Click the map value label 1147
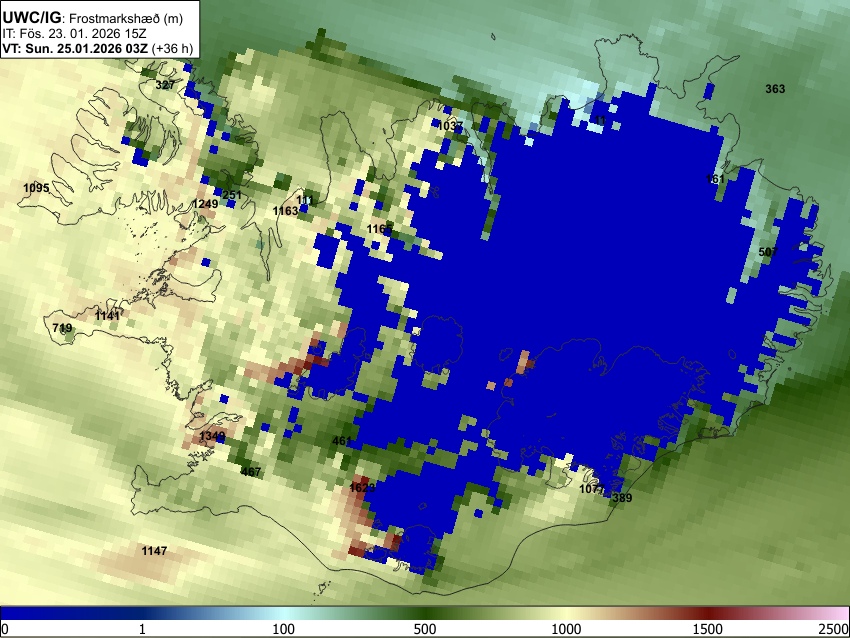Image resolution: width=850 pixels, height=638 pixels. click(x=154, y=551)
